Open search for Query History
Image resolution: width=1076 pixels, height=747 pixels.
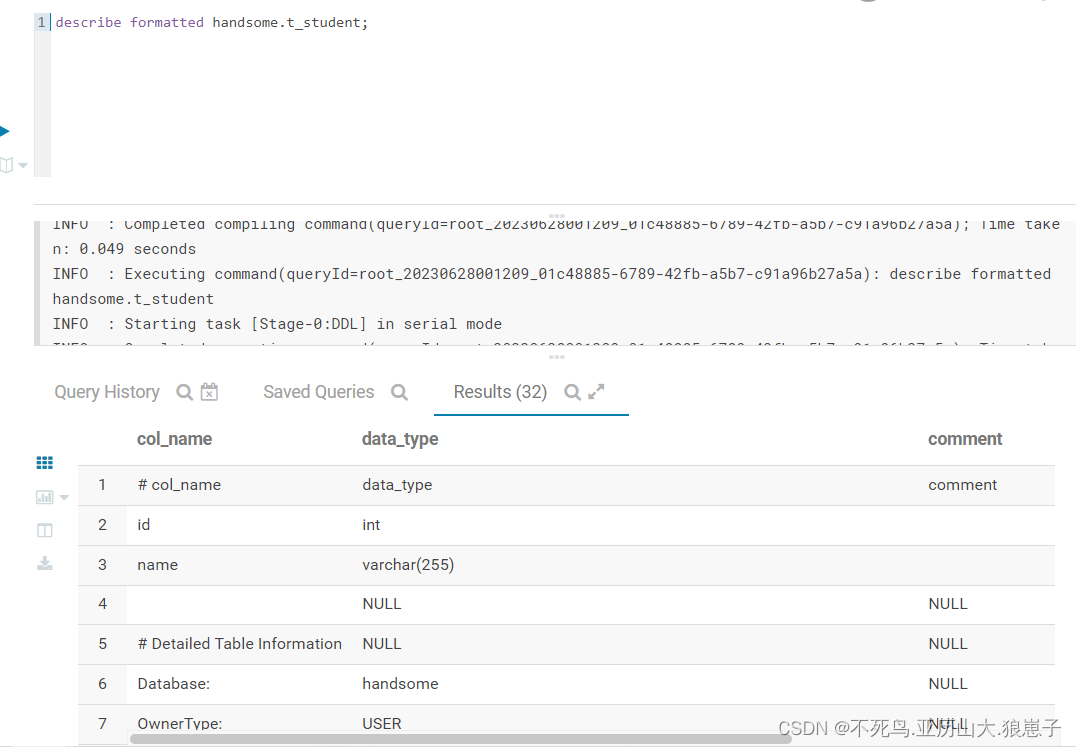tap(184, 391)
